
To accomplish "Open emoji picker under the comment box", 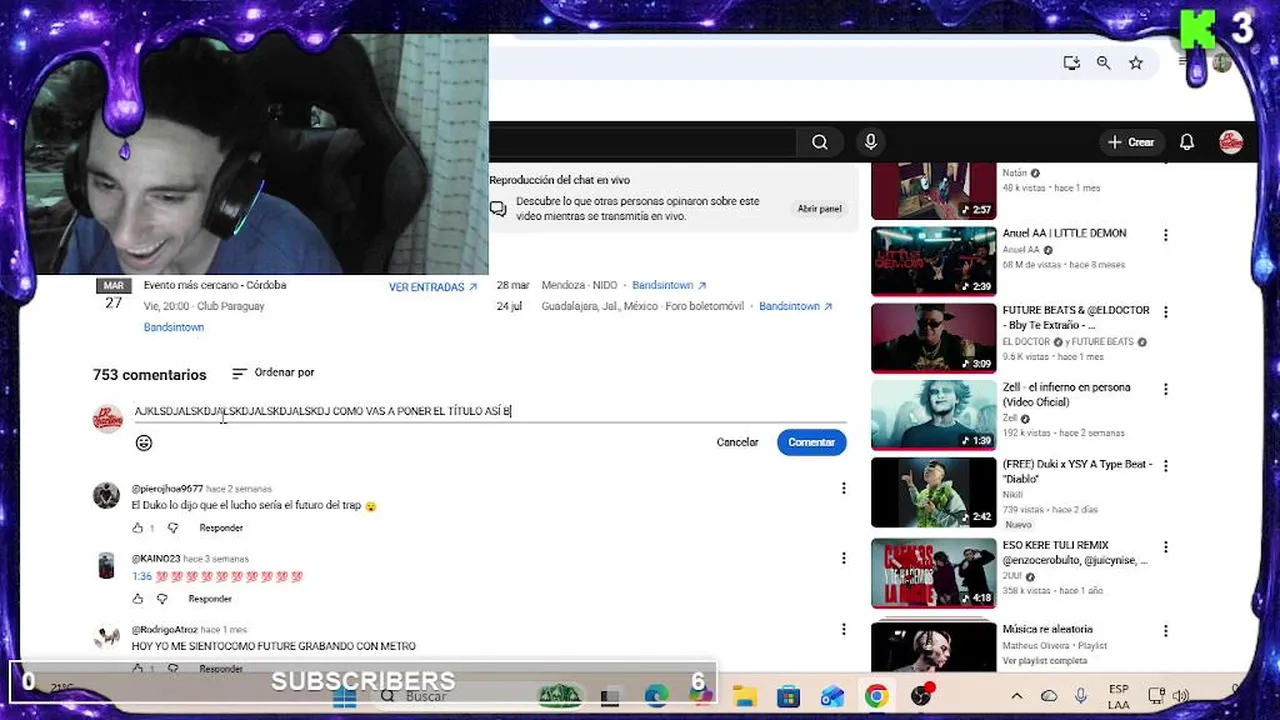I will click(x=144, y=443).
